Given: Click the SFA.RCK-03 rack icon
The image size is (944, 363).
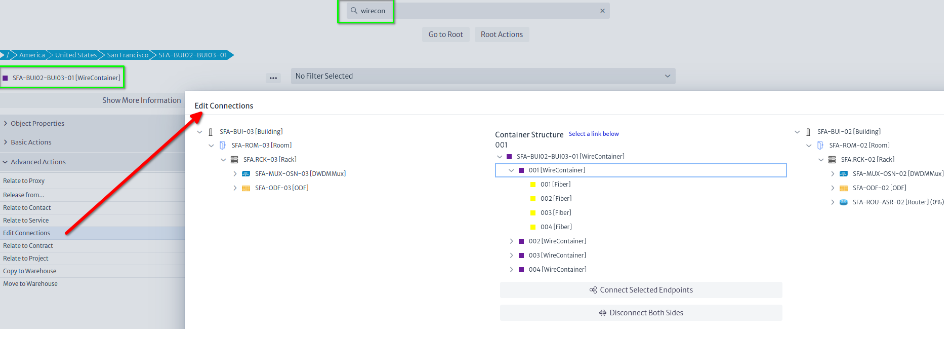Looking at the screenshot, I should (x=235, y=160).
